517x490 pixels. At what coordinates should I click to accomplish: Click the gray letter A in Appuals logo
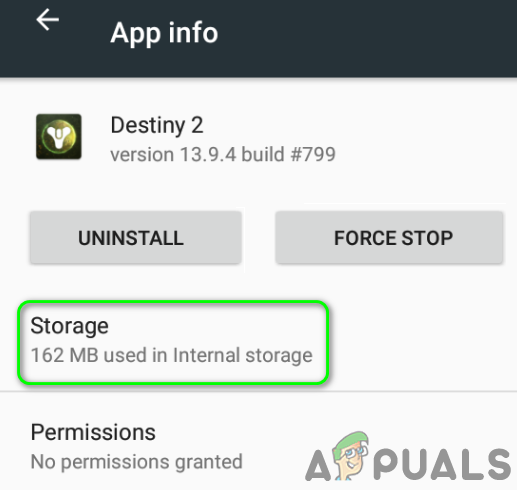click(x=318, y=466)
